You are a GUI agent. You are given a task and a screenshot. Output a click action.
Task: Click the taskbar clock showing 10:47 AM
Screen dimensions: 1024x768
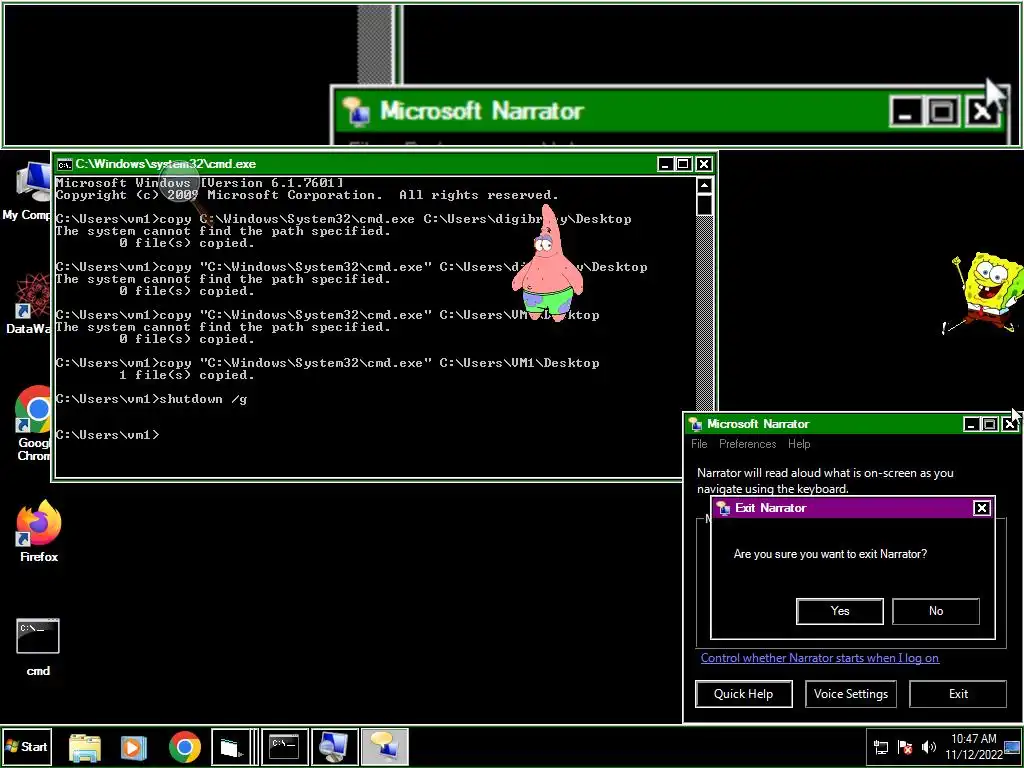[x=973, y=746]
